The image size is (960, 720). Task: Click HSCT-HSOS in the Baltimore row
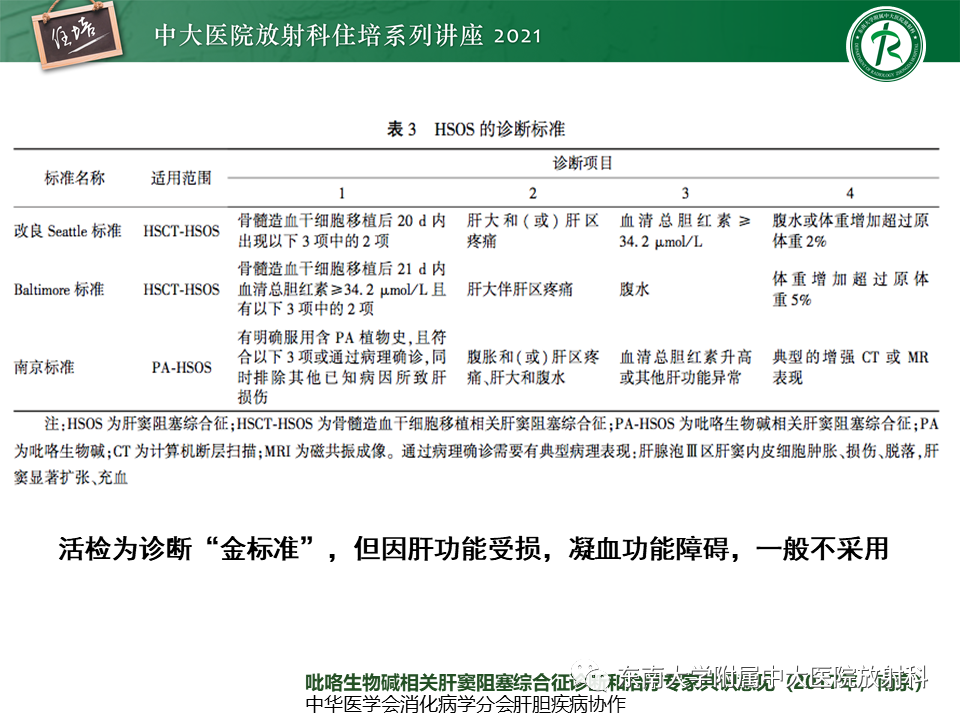[x=181, y=289]
